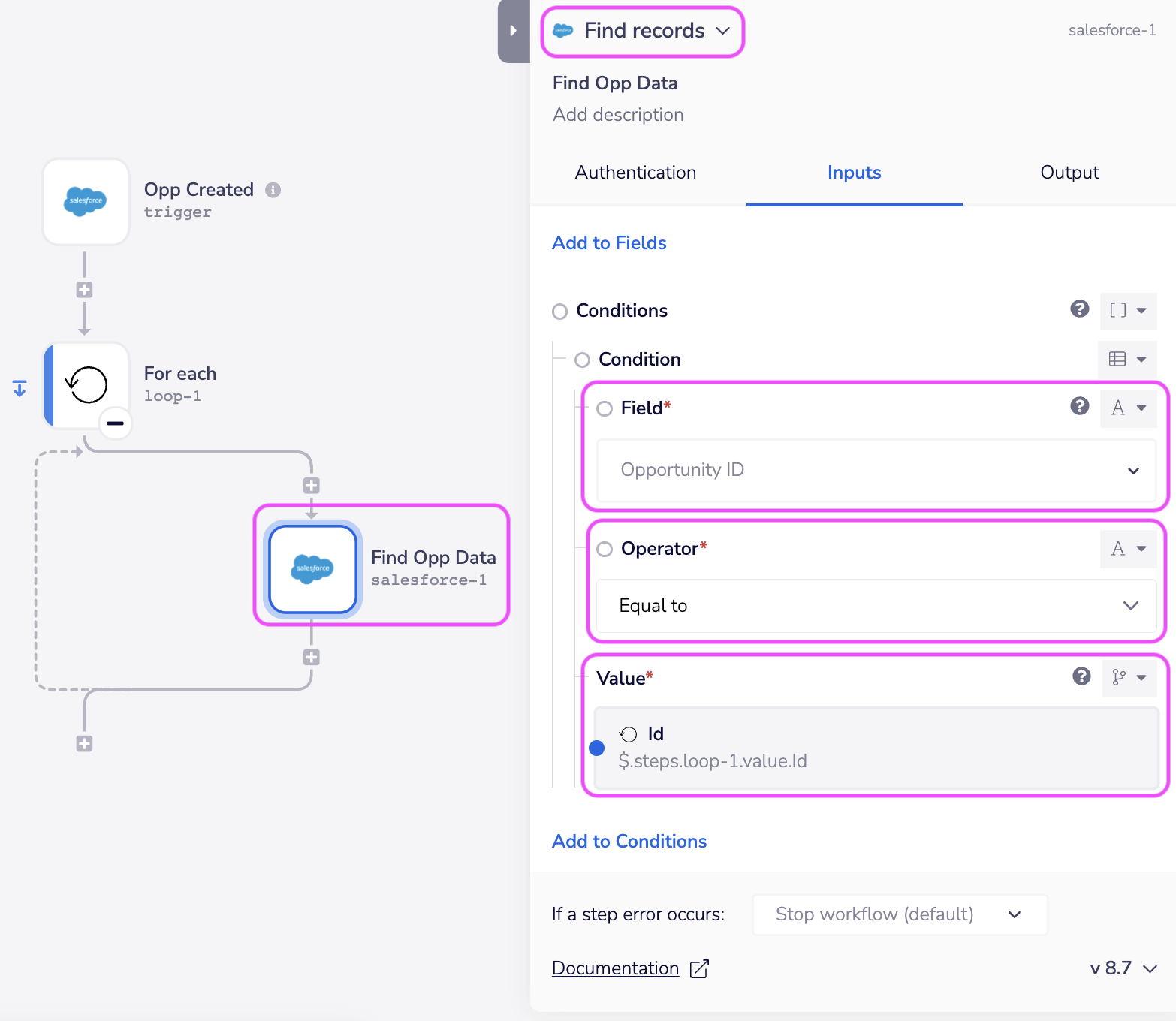The width and height of the screenshot is (1176, 1021).
Task: Select the Conditions radio button
Action: click(x=559, y=311)
